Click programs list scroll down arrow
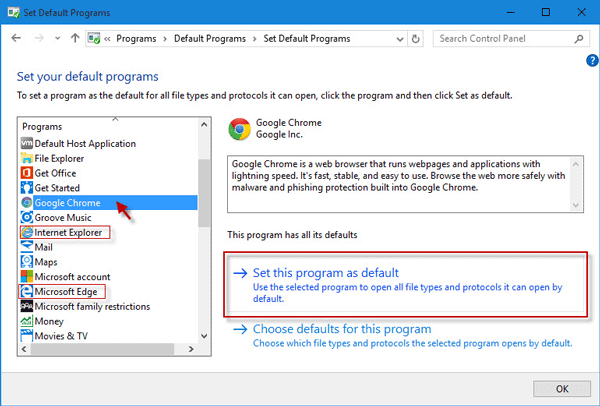The height and width of the screenshot is (406, 600). pos(204,336)
